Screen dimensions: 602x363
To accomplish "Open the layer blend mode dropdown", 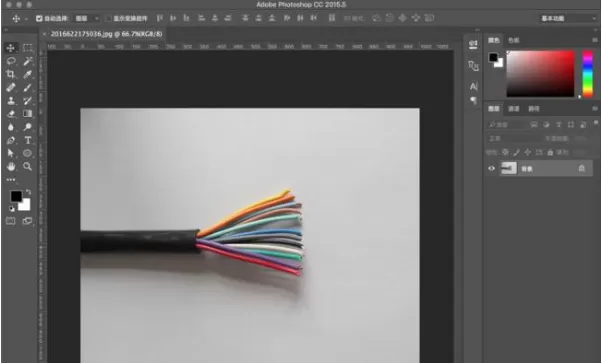I will 513,138.
